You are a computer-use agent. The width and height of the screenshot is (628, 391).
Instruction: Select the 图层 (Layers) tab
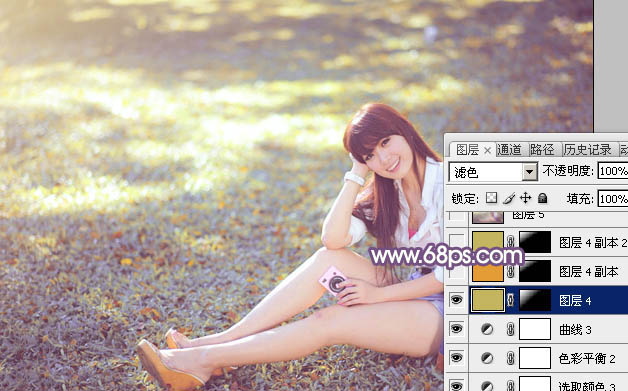coord(467,150)
